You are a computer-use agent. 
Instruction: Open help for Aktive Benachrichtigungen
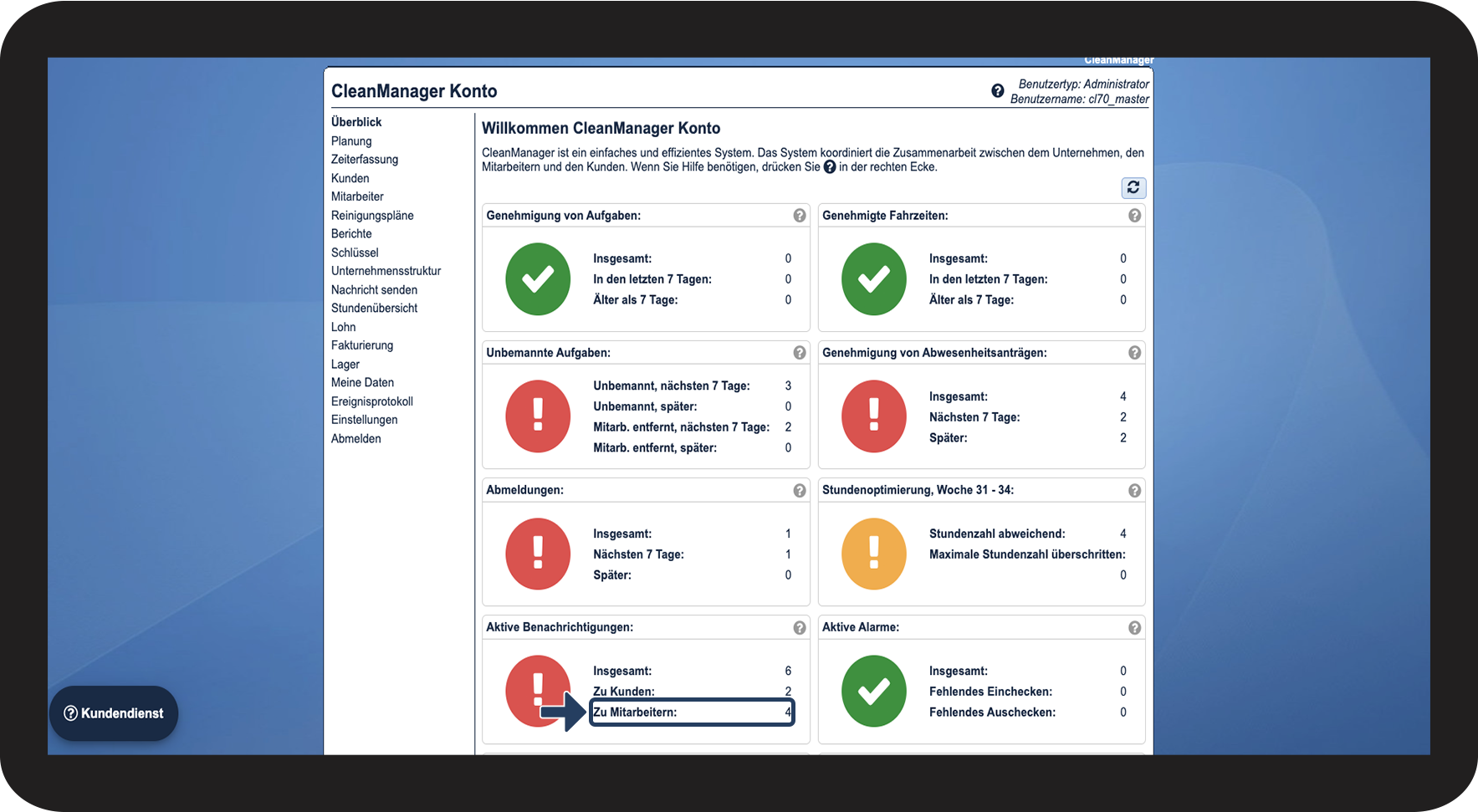pyautogui.click(x=800, y=628)
